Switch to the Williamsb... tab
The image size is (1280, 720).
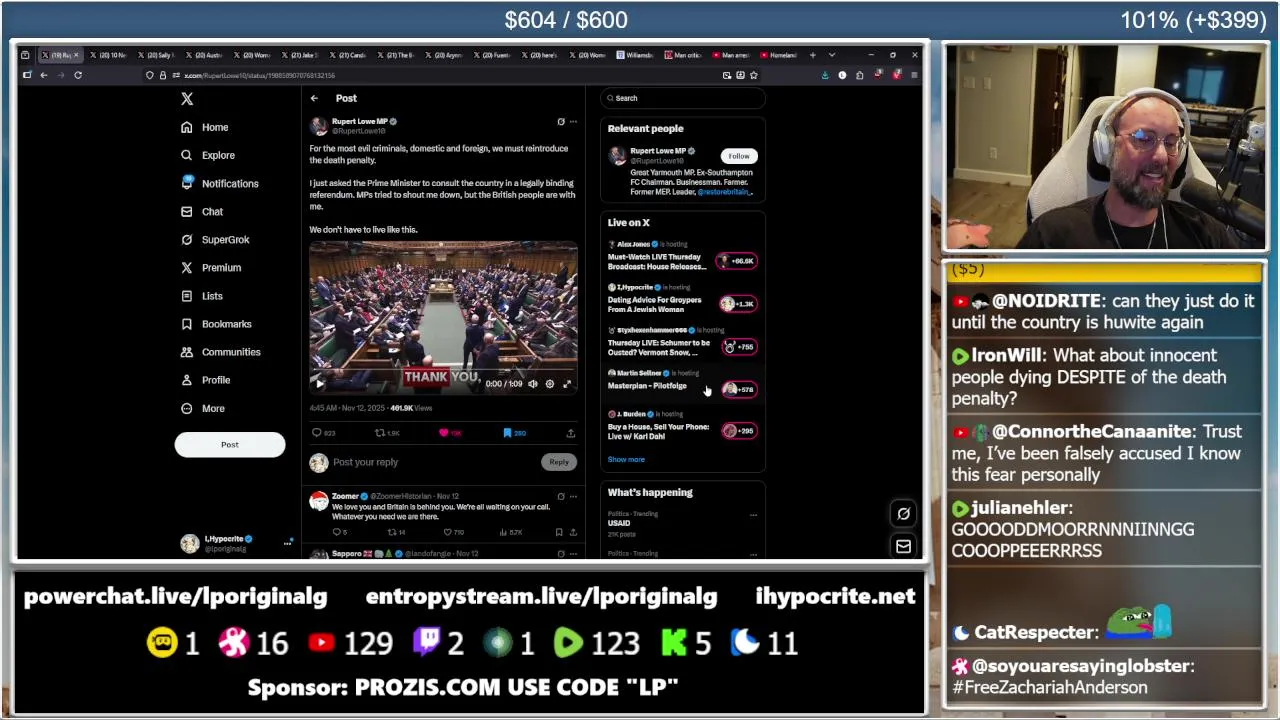[x=636, y=55]
